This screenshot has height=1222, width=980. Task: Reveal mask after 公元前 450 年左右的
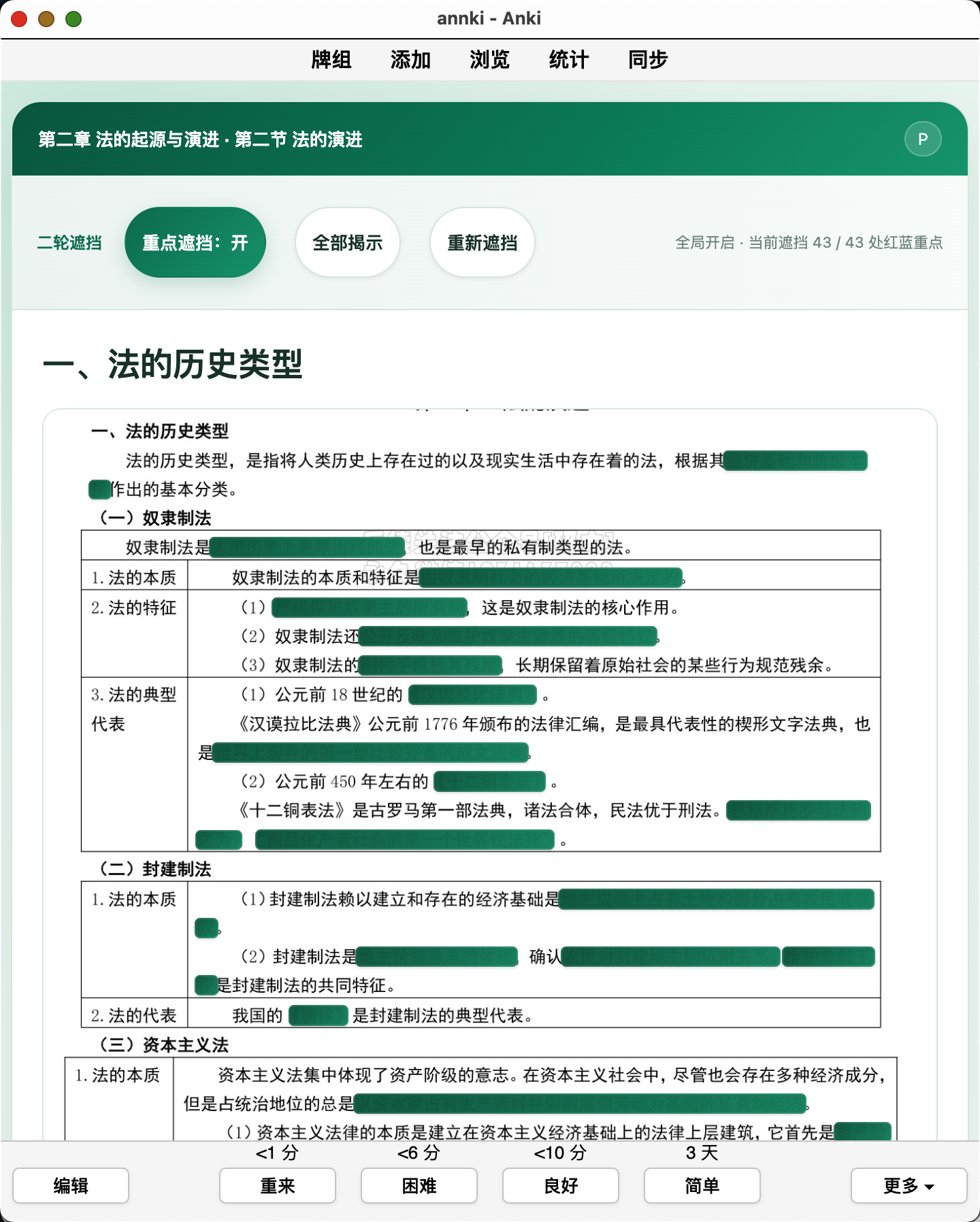pyautogui.click(x=489, y=782)
